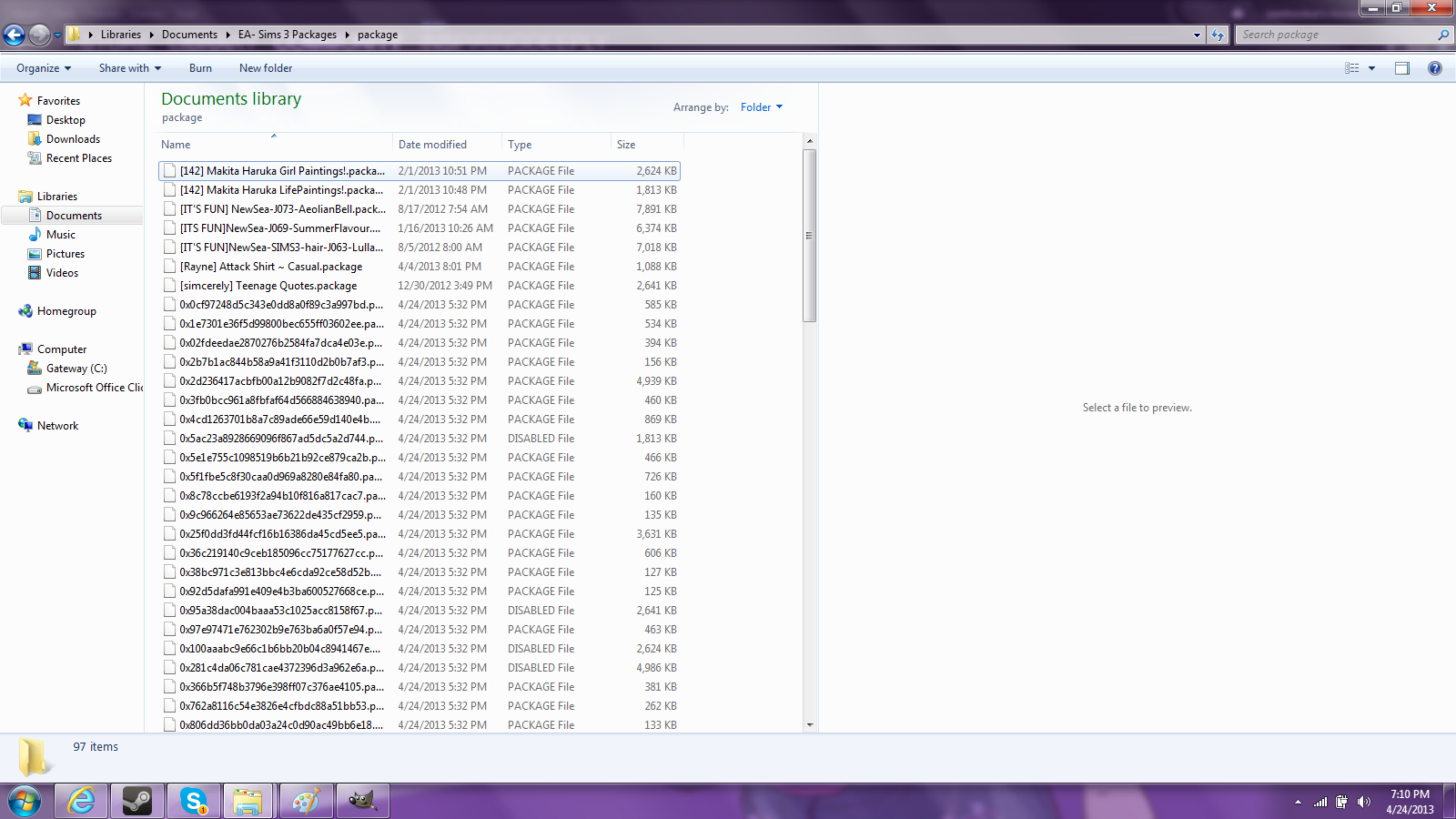Open Microsoft Office Click-to-Run drive
This screenshot has height=819, width=1456.
pos(86,388)
